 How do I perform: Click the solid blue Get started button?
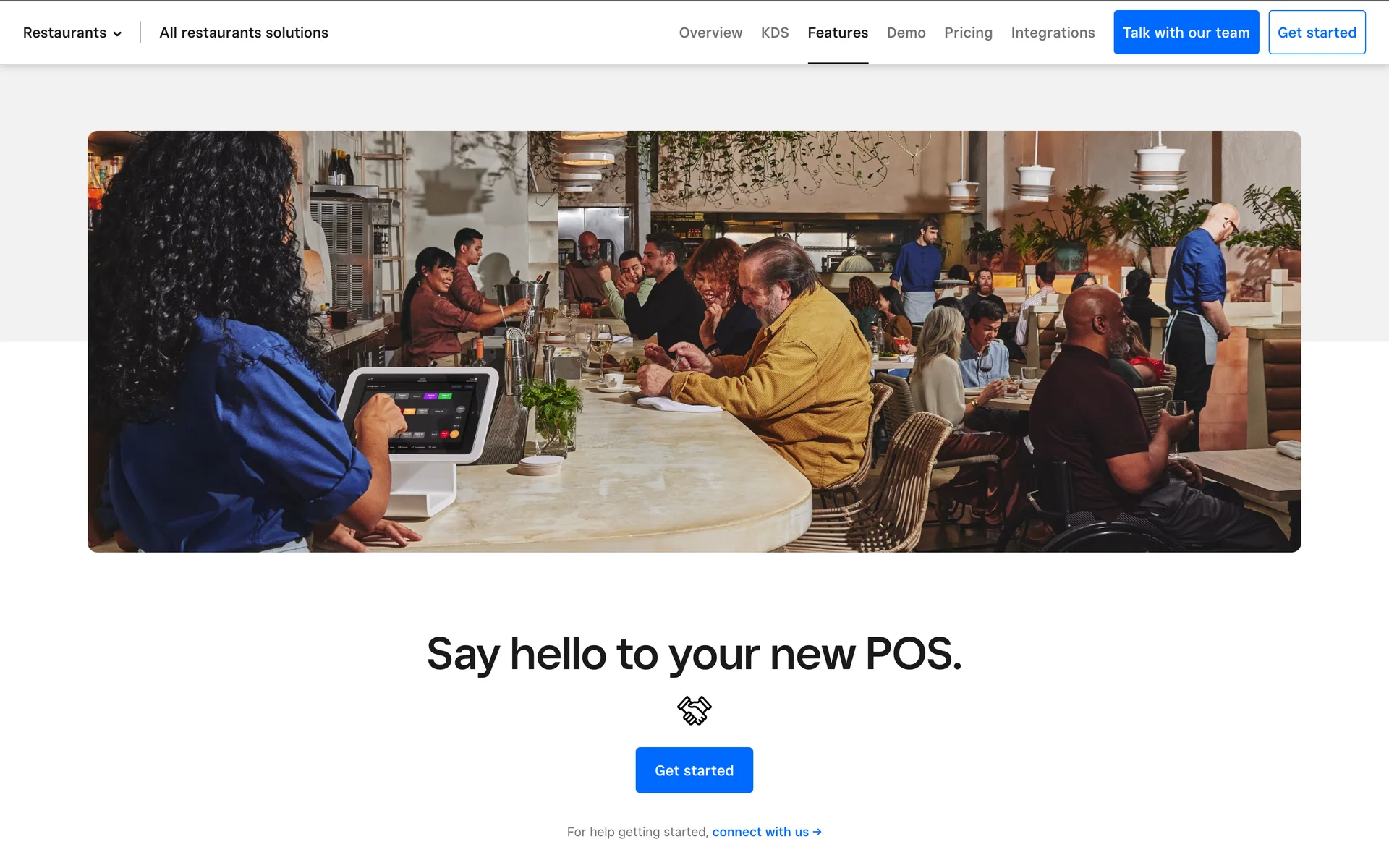(x=694, y=770)
